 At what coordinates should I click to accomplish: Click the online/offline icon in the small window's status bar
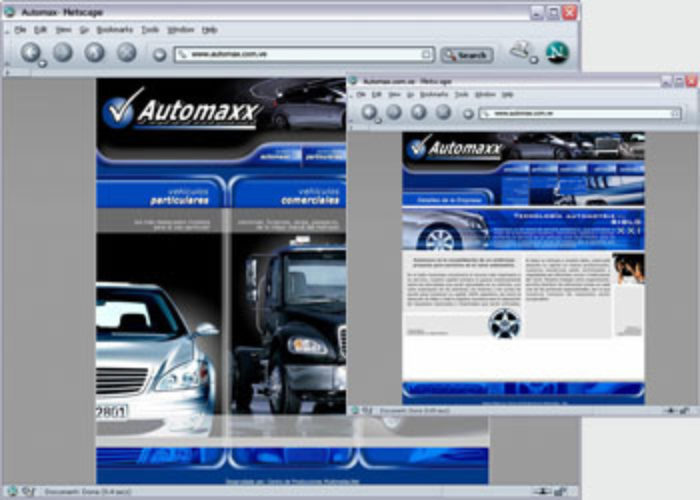point(671,411)
